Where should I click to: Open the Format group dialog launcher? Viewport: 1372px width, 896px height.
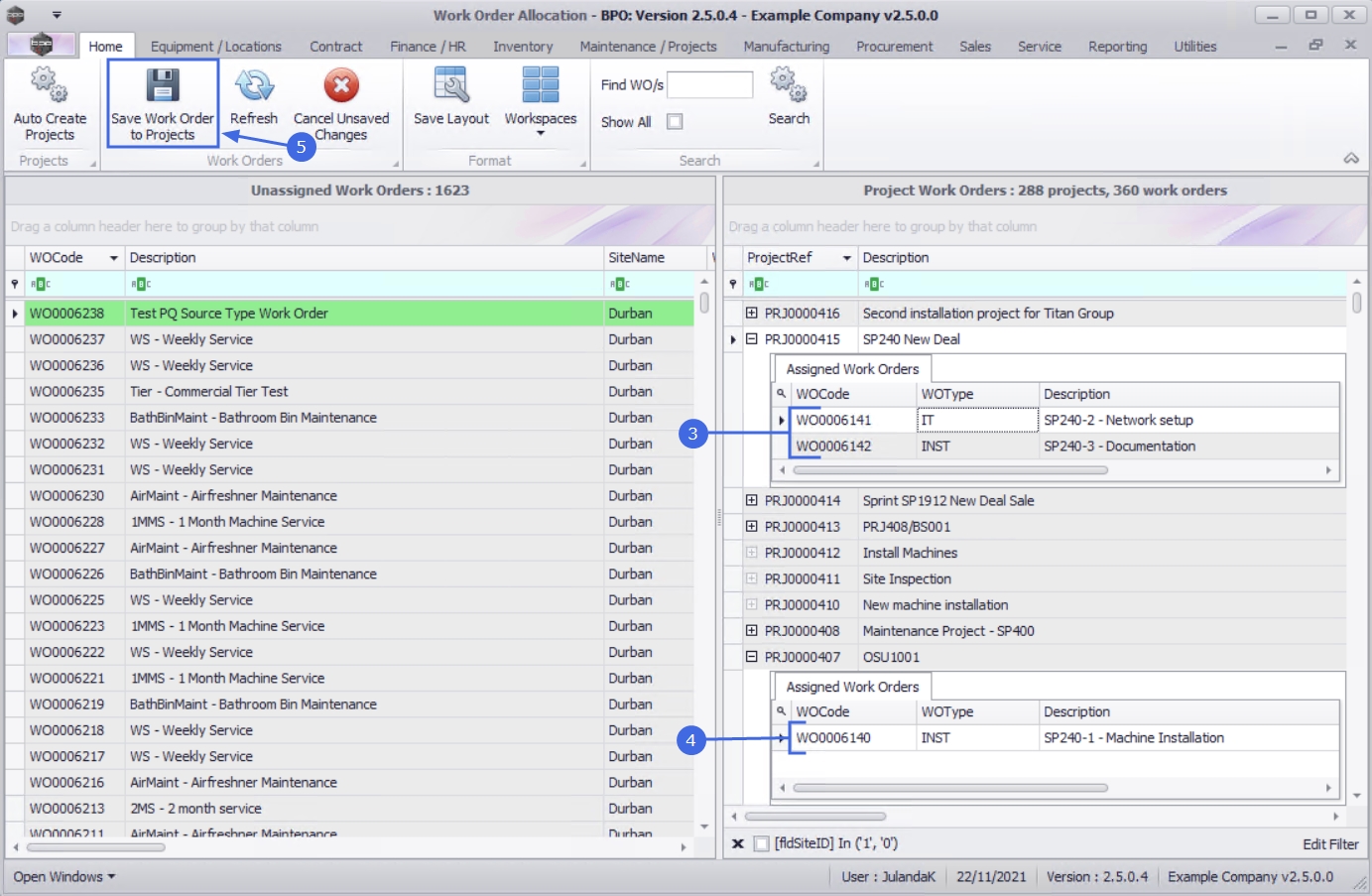(x=582, y=164)
